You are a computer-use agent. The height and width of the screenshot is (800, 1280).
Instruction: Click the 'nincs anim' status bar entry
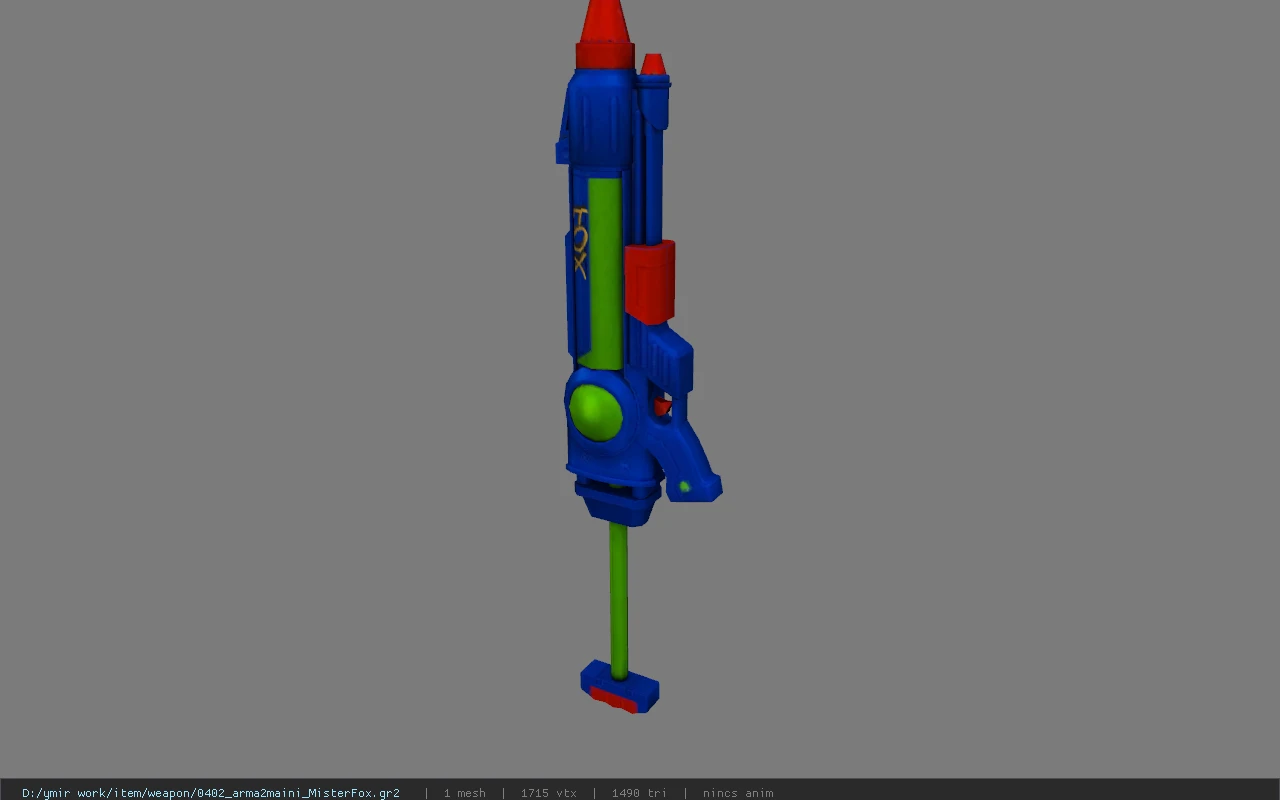coord(738,793)
